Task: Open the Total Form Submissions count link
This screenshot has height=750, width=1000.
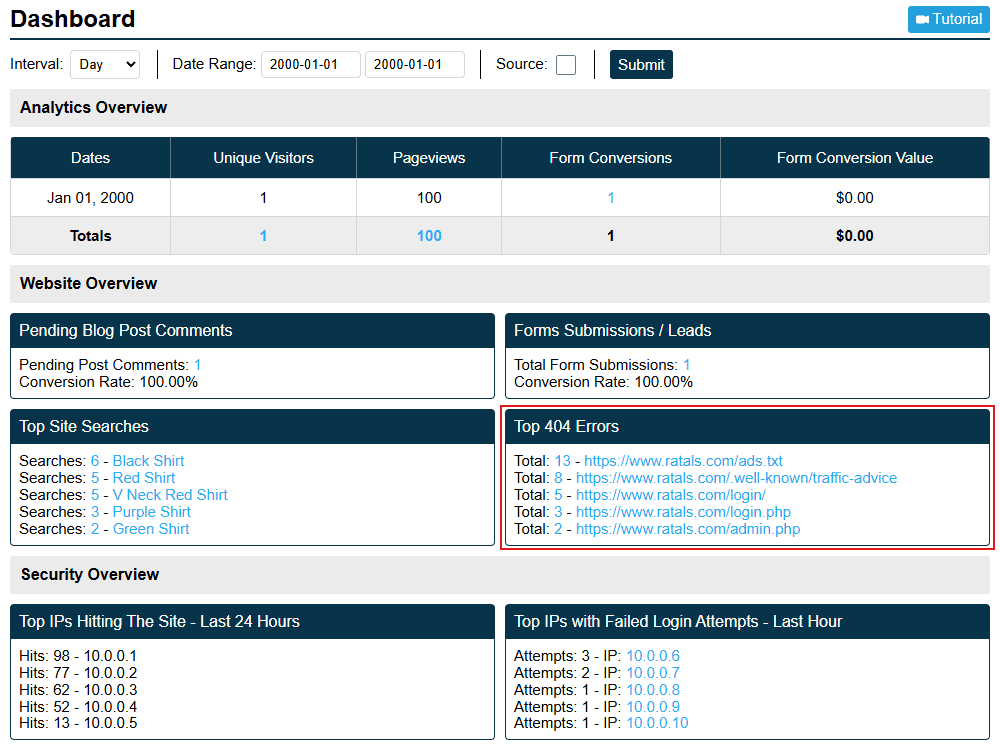Action: (687, 365)
